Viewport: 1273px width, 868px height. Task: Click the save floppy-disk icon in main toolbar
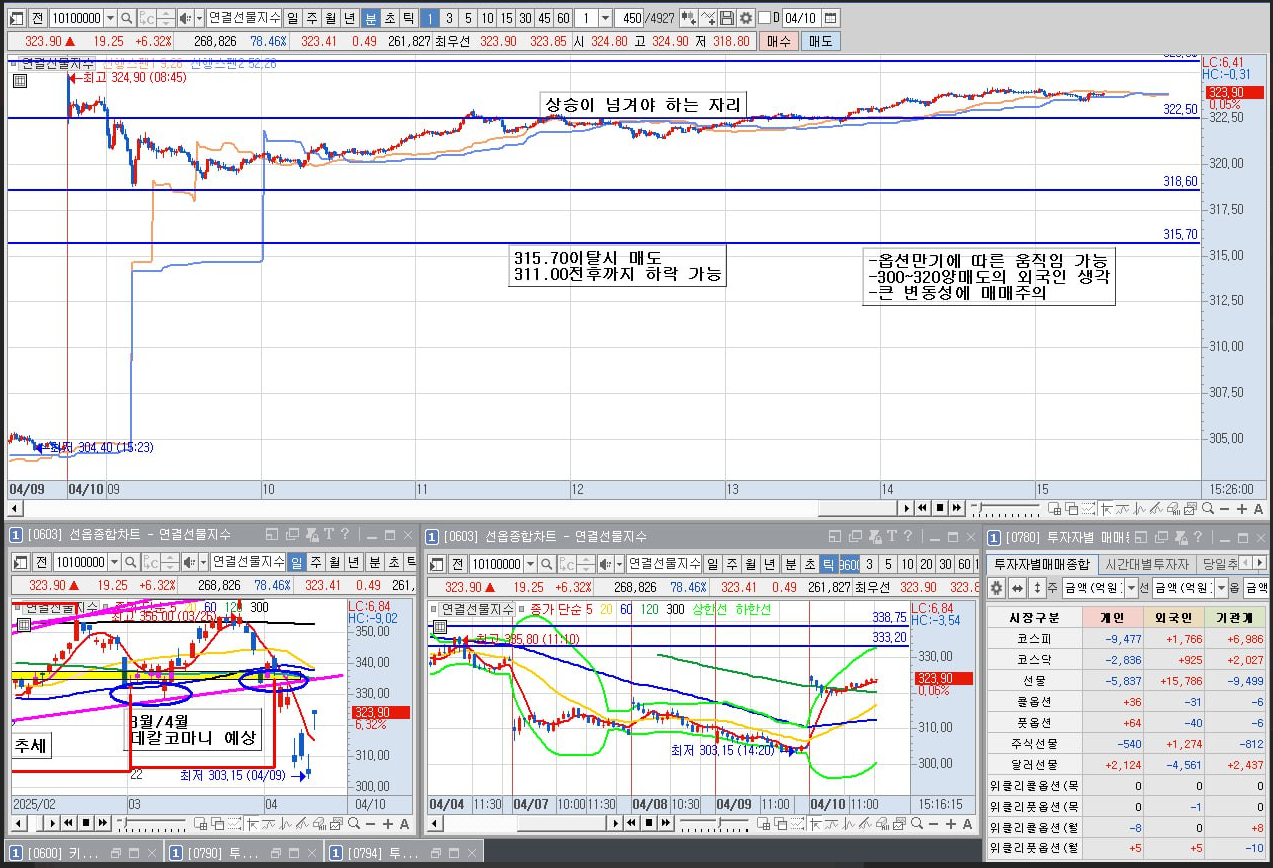tap(727, 18)
